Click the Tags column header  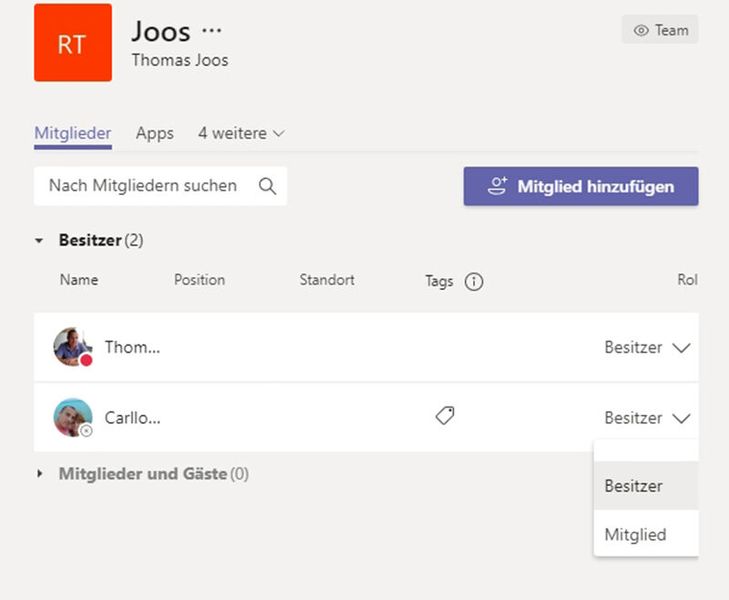(x=439, y=281)
